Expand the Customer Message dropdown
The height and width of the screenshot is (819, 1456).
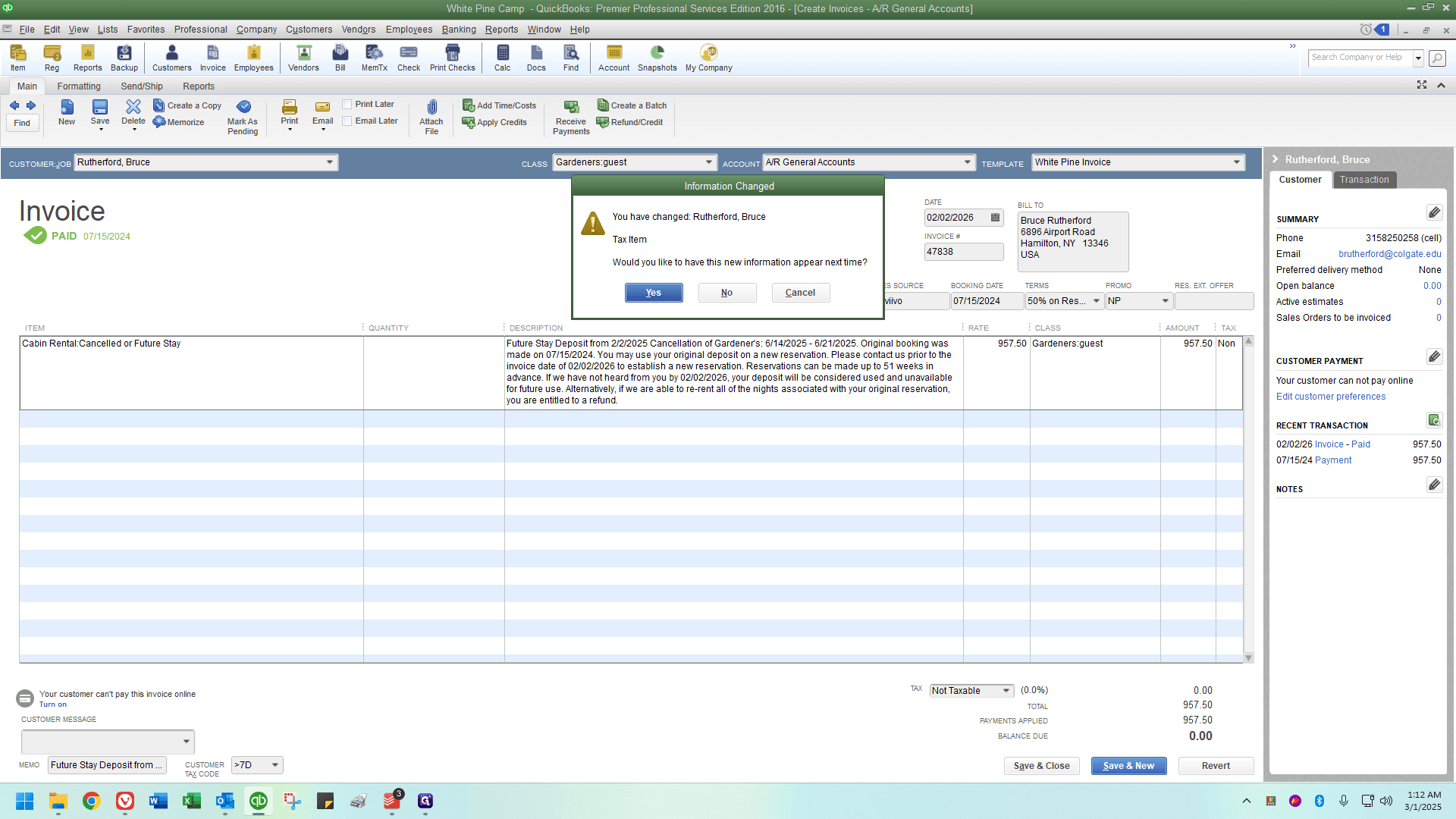pos(187,742)
